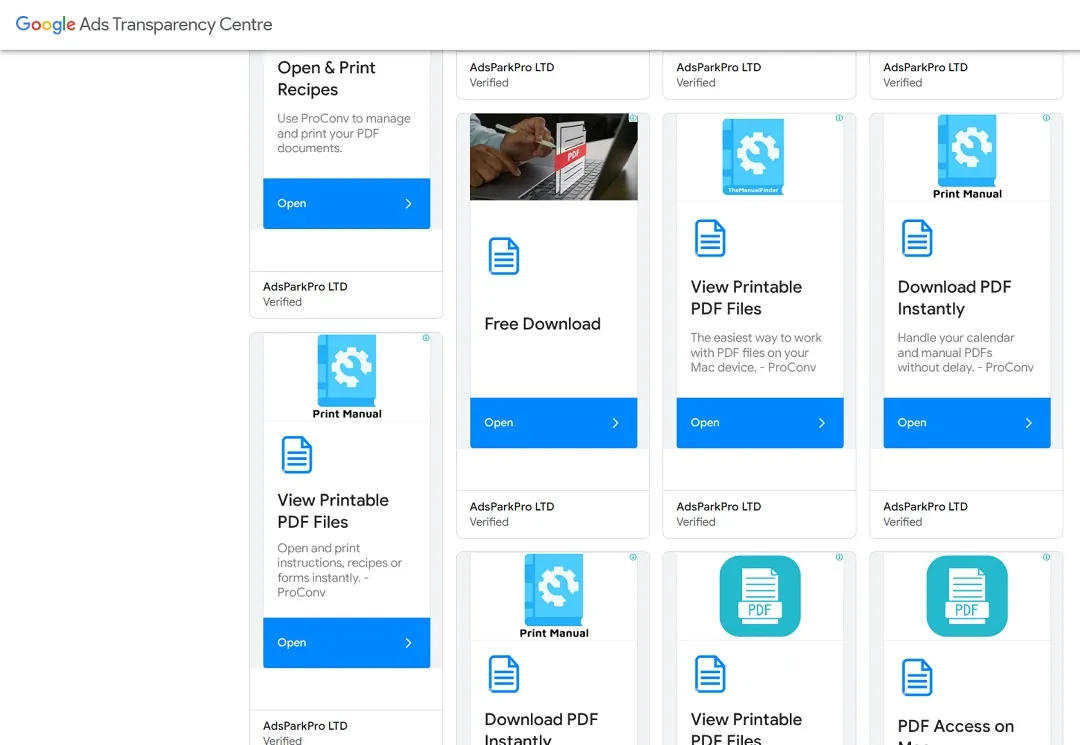Click the TheManualFinder app logo
The width and height of the screenshot is (1080, 745).
(753, 157)
